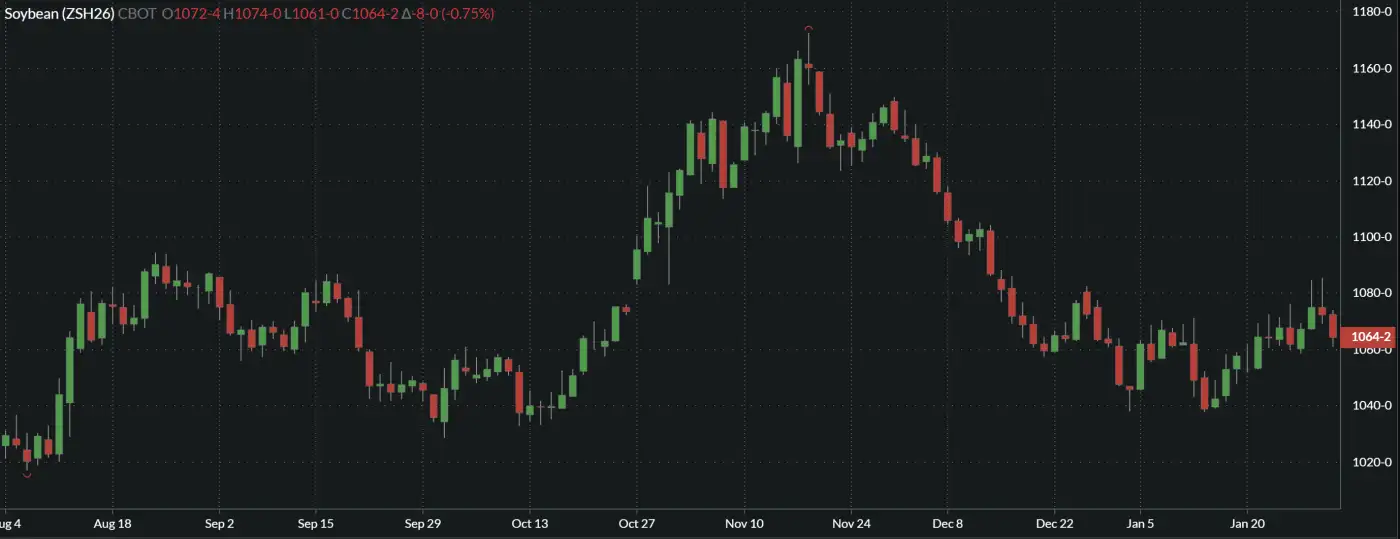Click the low value L1061-0
This screenshot has height=539, width=1400.
311,14
